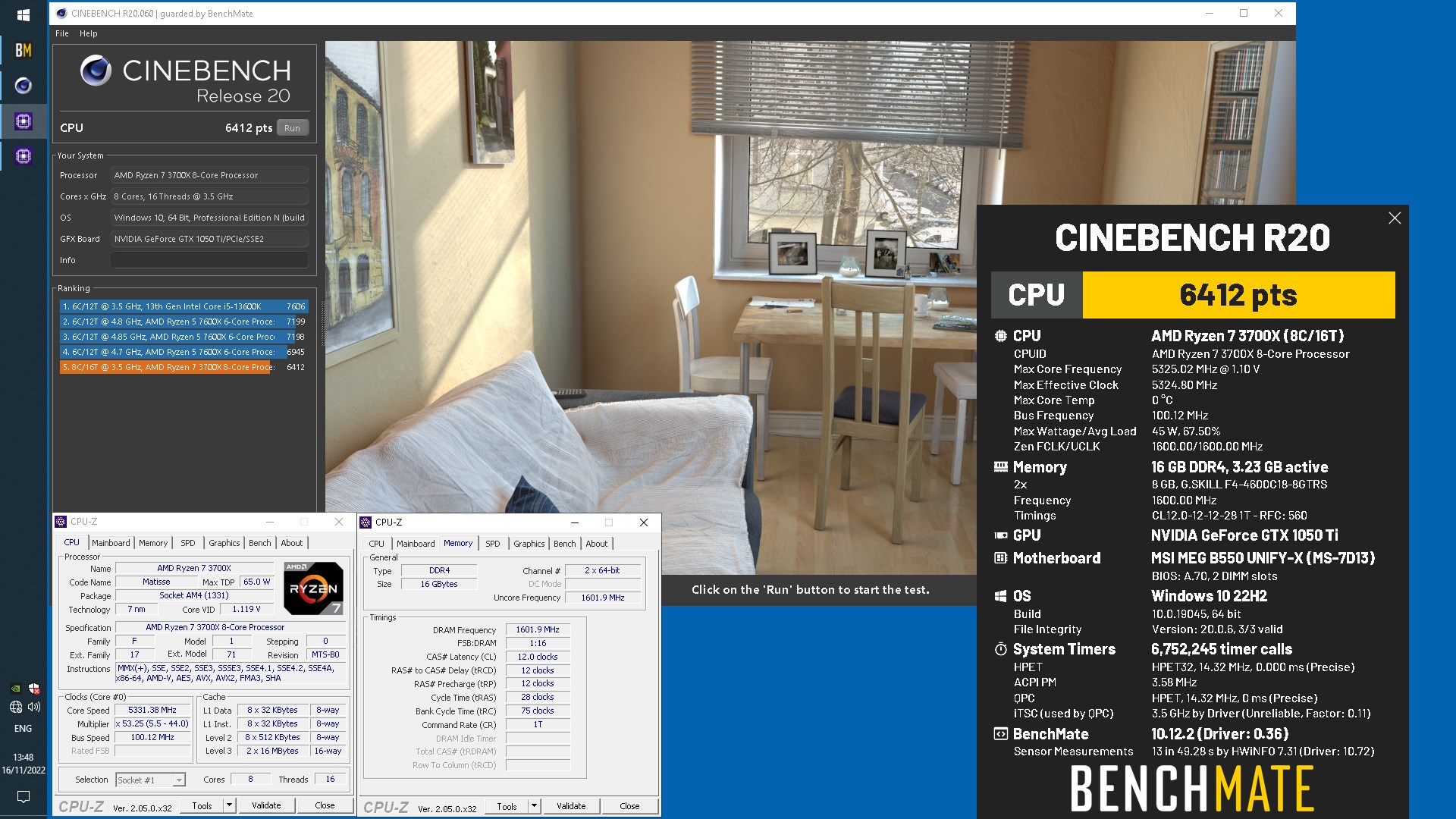Click Tools button in CPU-Z memory timings window
Image resolution: width=1456 pixels, height=819 pixels.
tap(507, 806)
